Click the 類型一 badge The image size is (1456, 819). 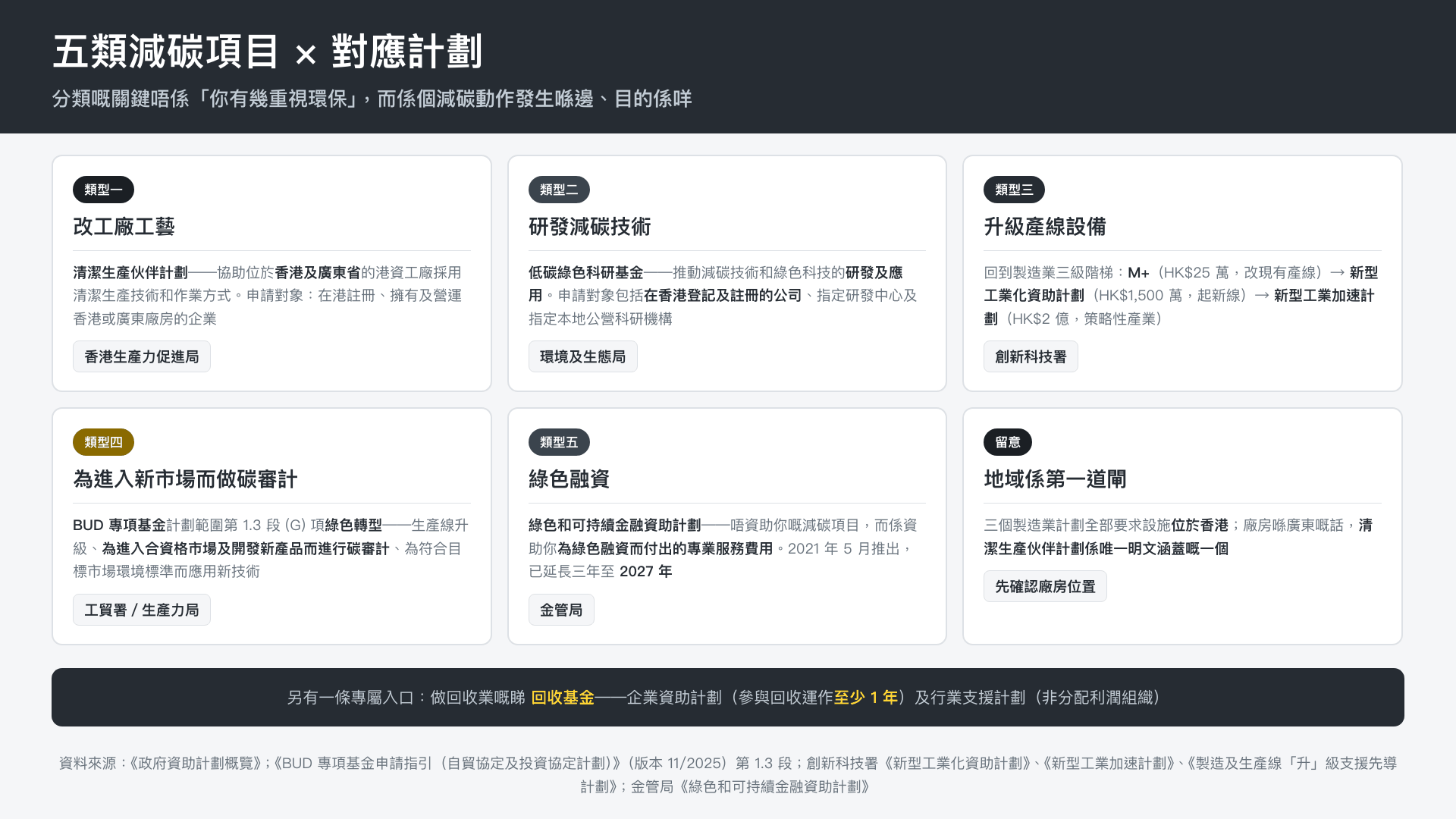coord(103,190)
